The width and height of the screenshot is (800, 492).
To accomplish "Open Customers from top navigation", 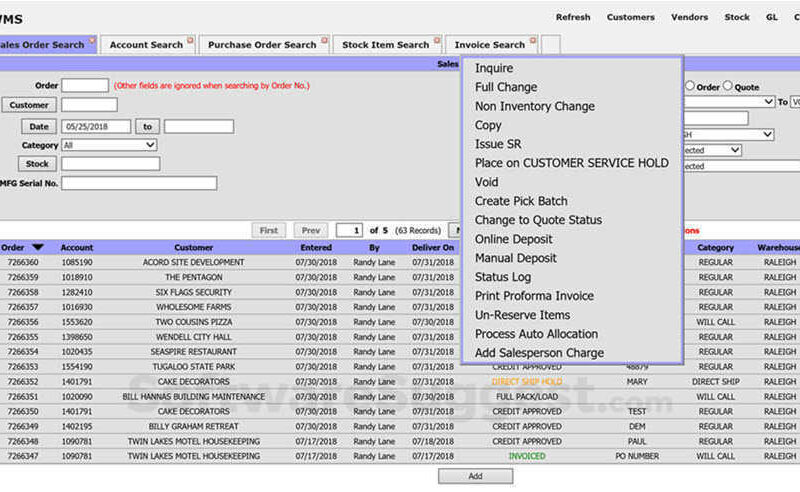I will coord(631,17).
